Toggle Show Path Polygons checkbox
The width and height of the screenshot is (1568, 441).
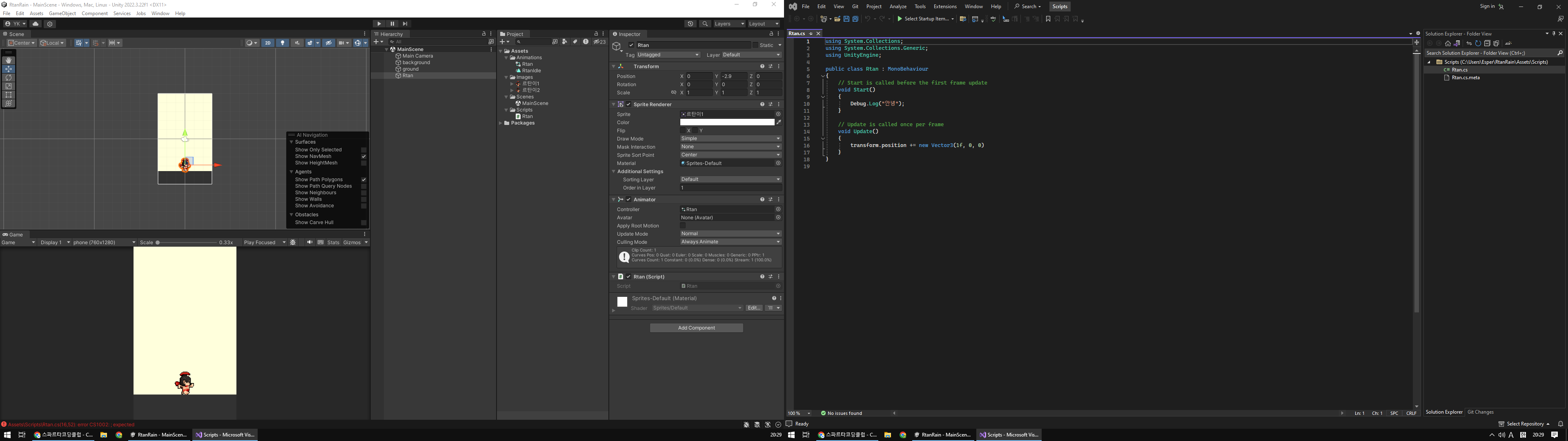click(x=364, y=180)
